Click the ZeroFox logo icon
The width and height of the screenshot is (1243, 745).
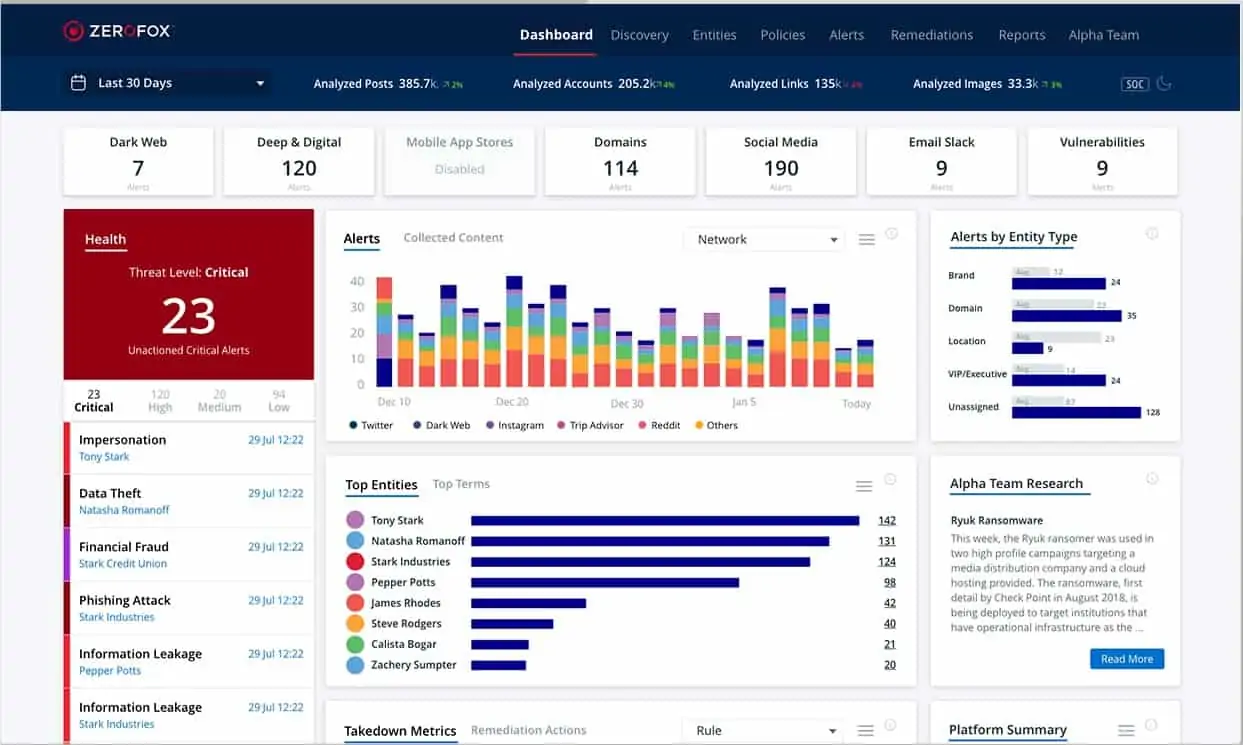pos(73,32)
